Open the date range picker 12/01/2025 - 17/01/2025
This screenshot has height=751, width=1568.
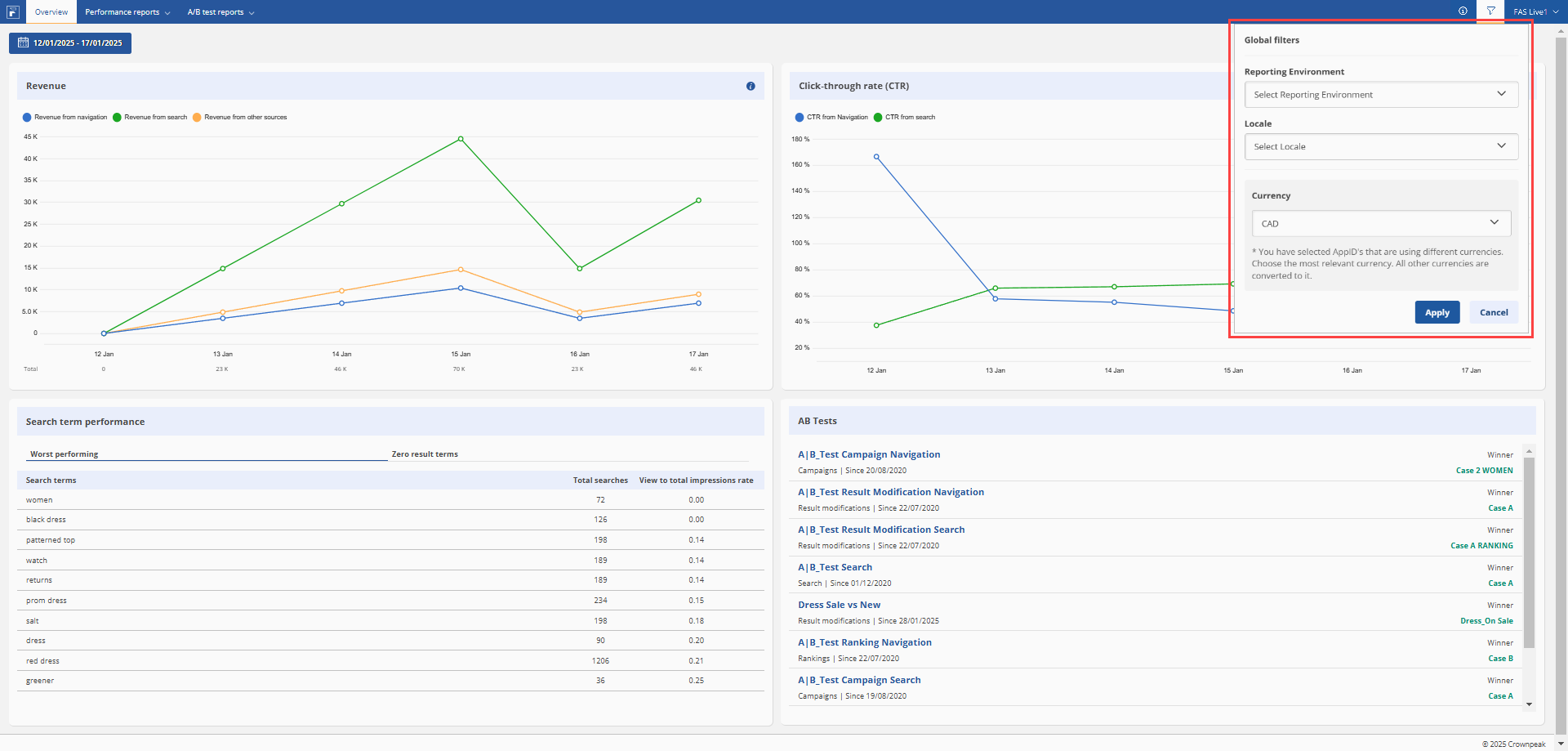tap(70, 42)
